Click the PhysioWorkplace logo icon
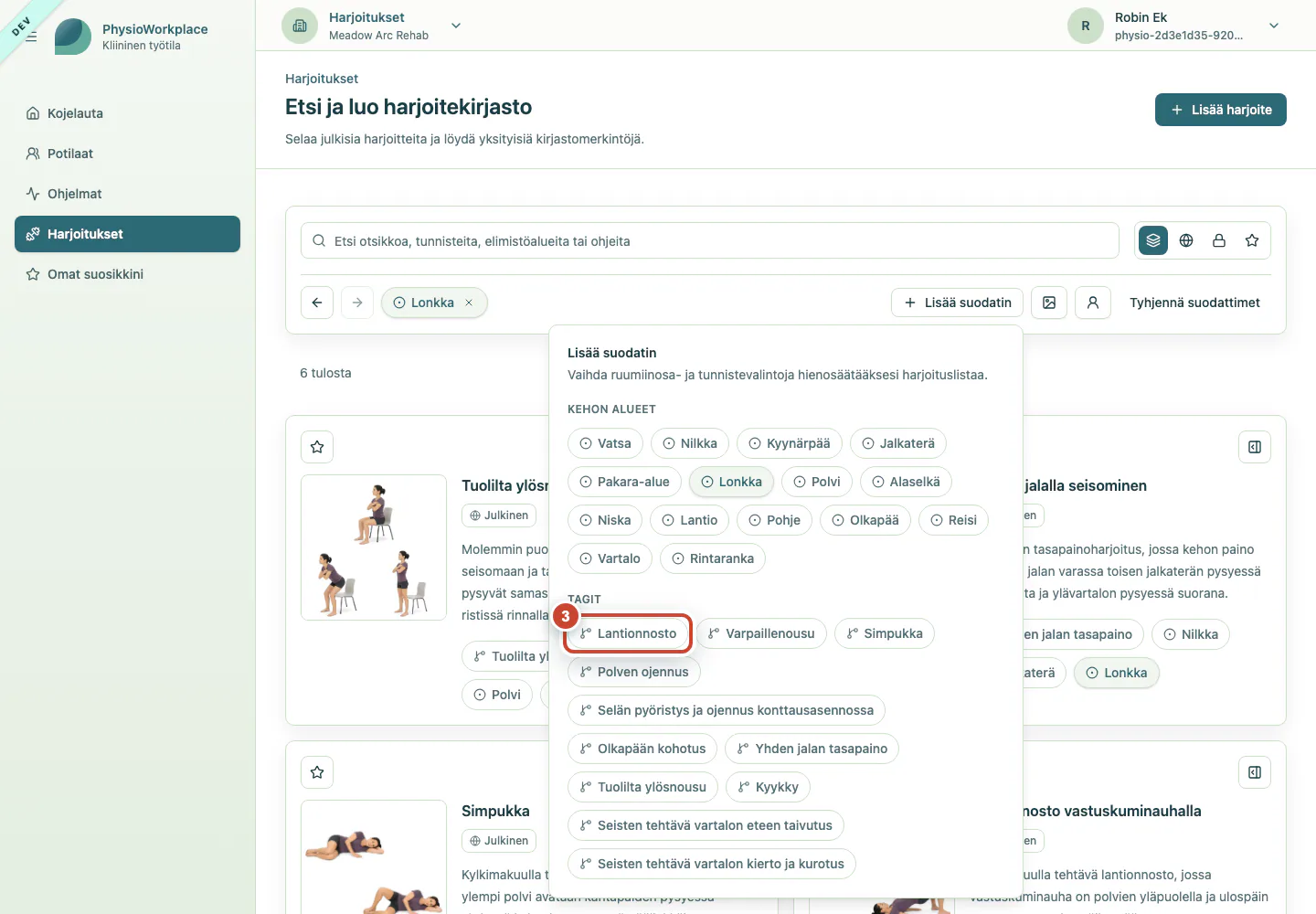 [x=73, y=37]
